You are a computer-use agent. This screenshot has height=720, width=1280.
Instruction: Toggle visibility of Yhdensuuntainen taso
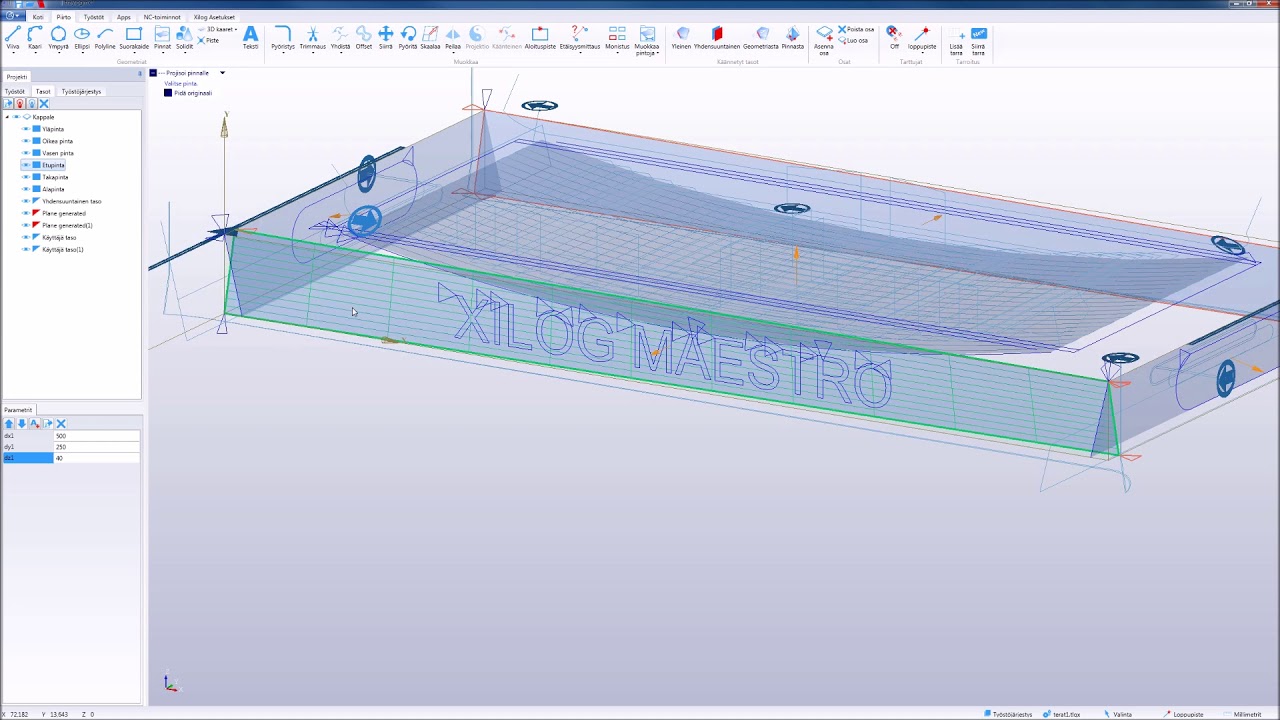pos(26,201)
